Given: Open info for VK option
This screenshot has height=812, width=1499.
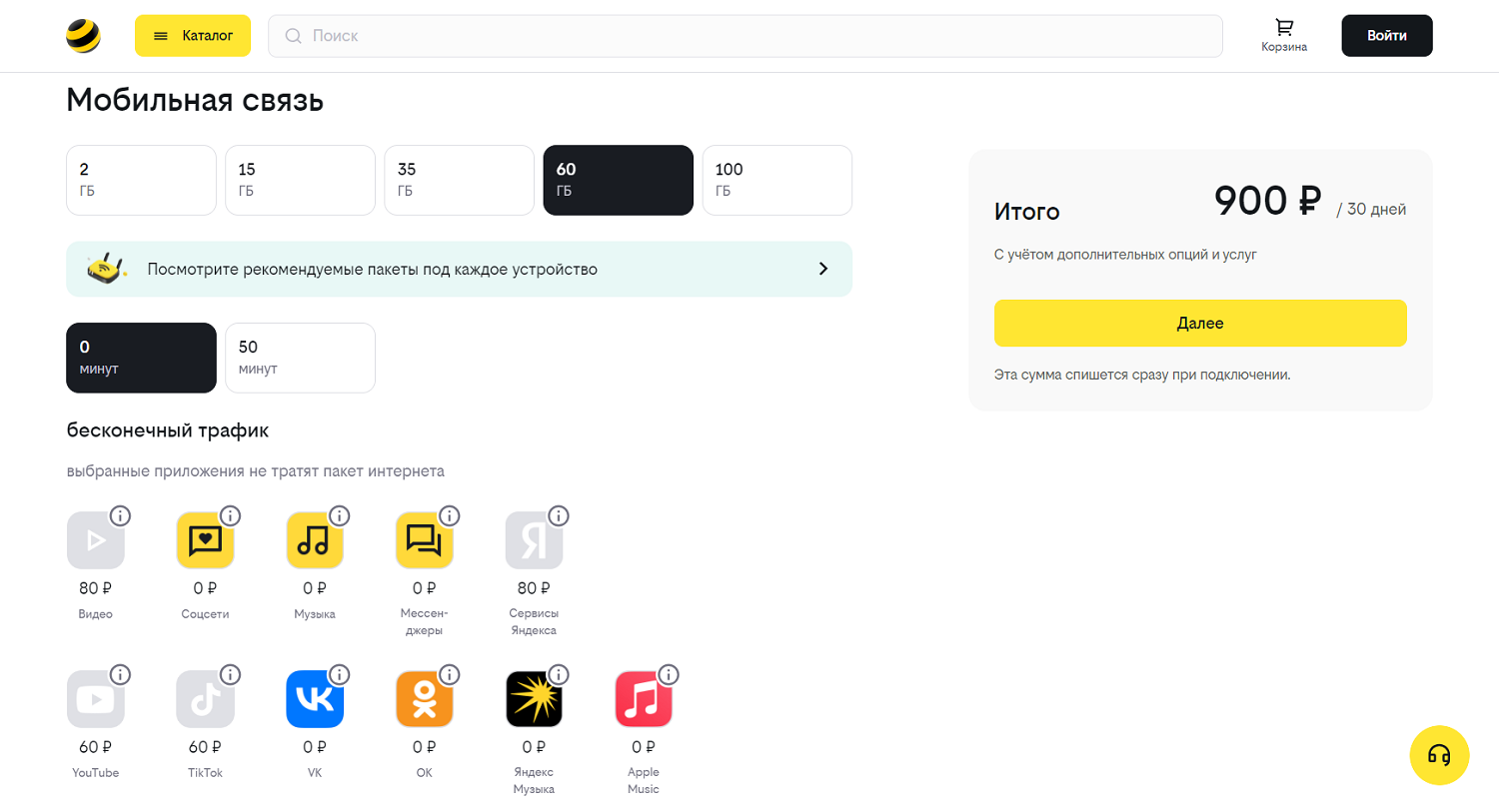Looking at the screenshot, I should pos(340,674).
